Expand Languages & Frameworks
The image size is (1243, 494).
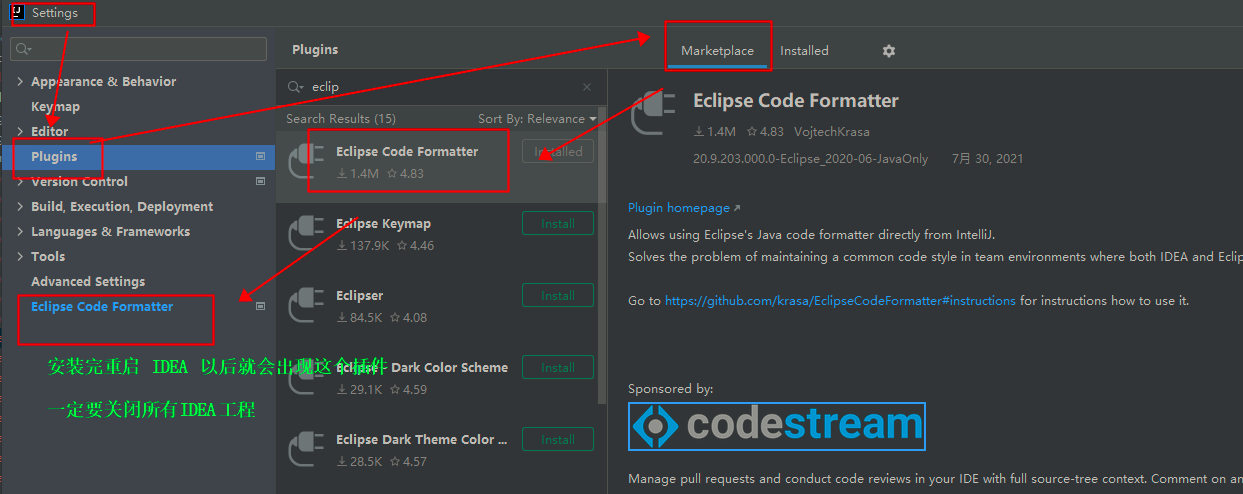tap(20, 231)
